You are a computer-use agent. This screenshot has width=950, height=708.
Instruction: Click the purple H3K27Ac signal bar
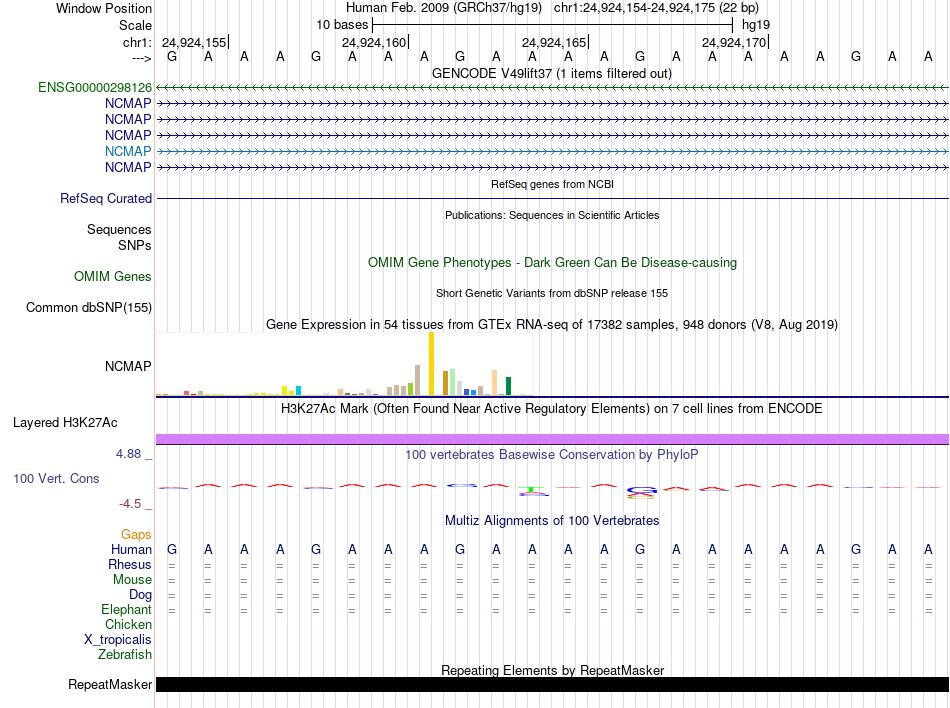tap(552, 439)
